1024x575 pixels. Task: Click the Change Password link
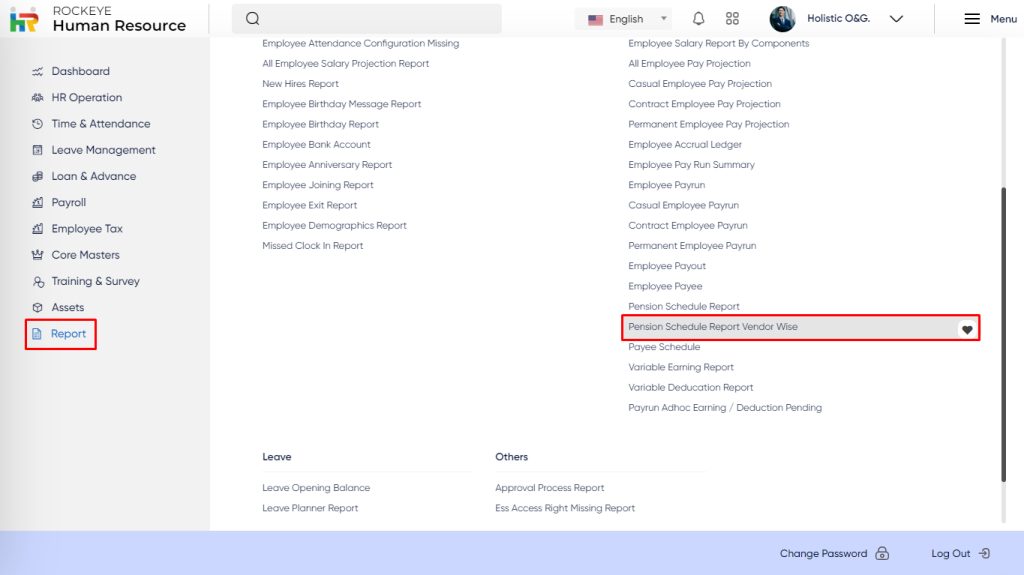pos(823,553)
